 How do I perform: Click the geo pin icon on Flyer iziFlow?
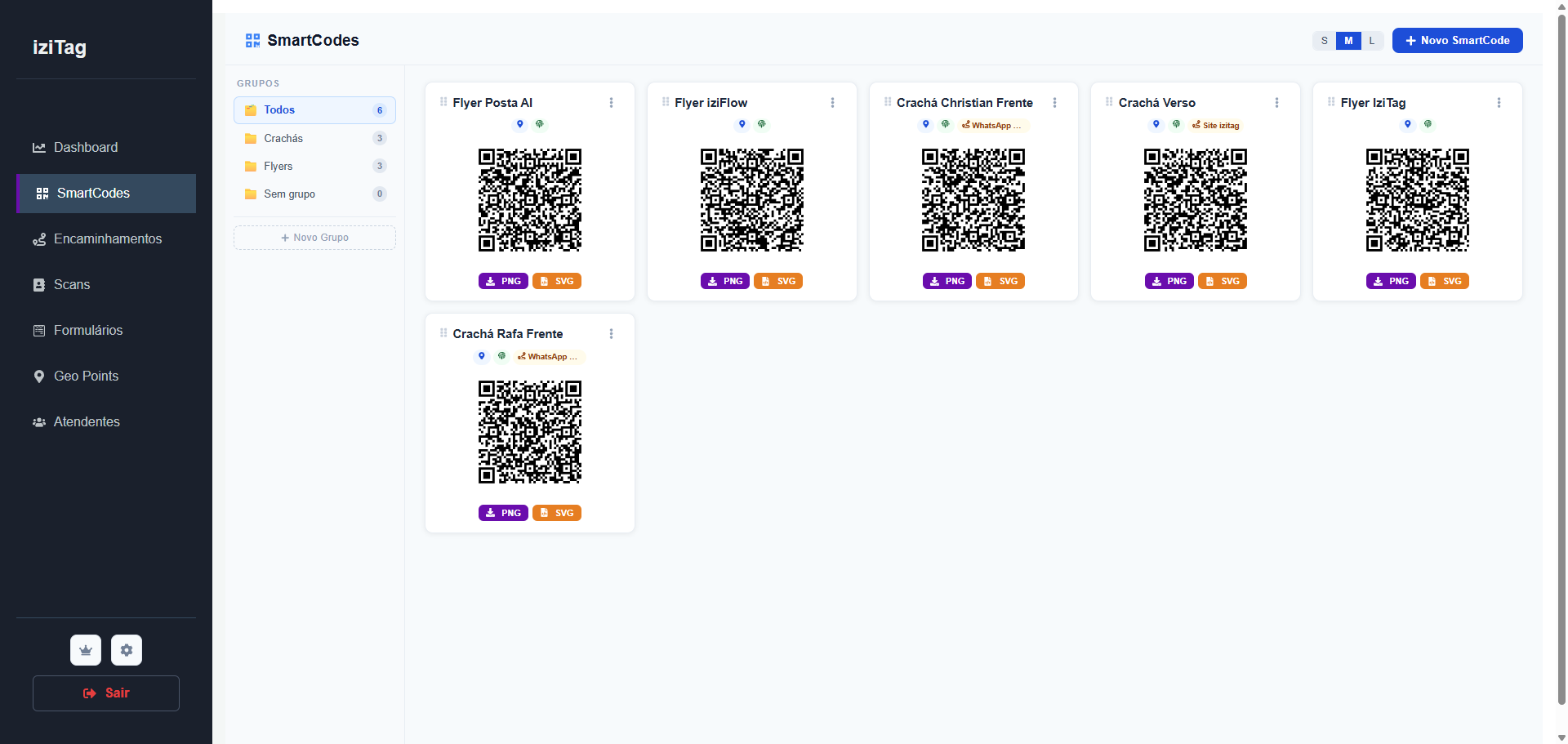coord(742,125)
